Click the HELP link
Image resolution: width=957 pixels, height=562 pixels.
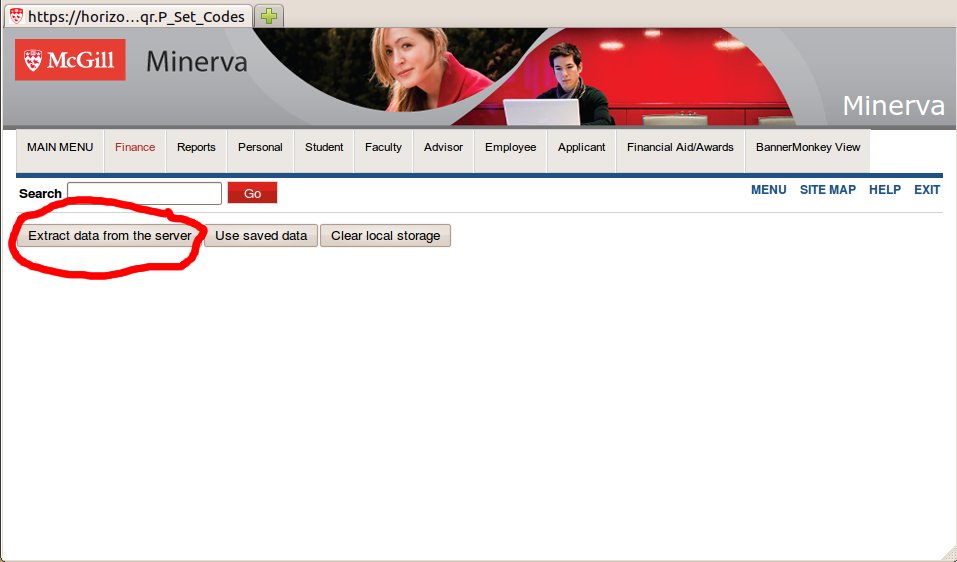click(x=885, y=190)
